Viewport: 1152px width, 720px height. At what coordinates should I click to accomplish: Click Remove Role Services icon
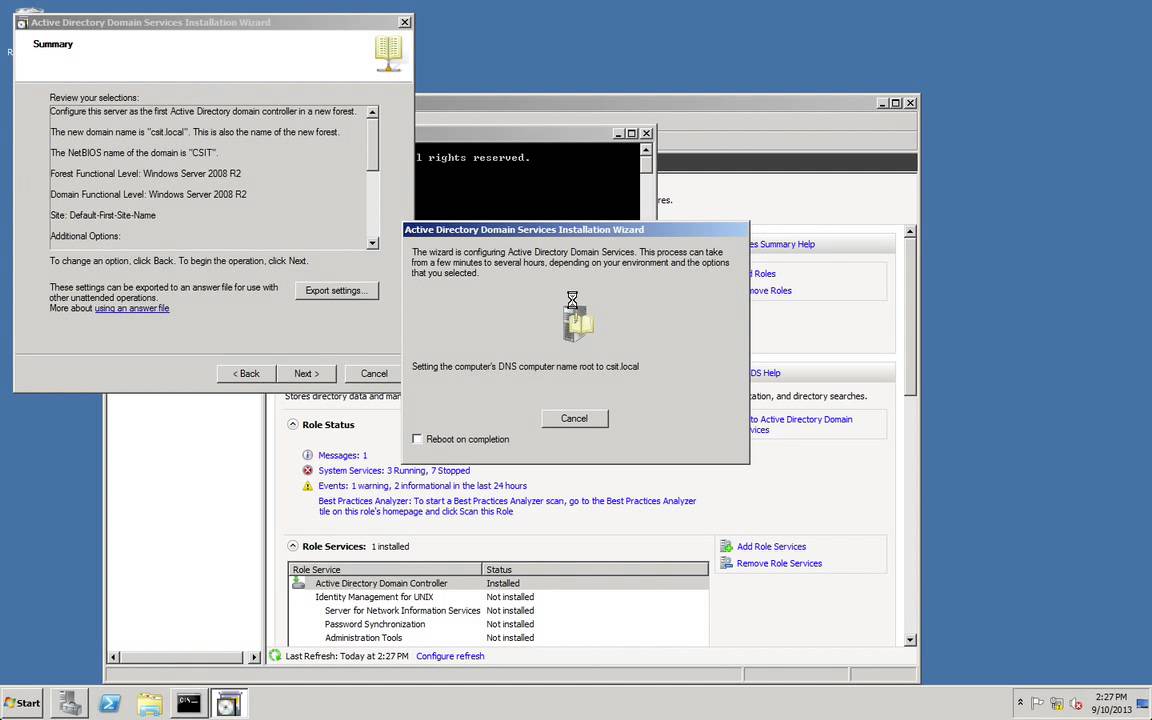[726, 563]
